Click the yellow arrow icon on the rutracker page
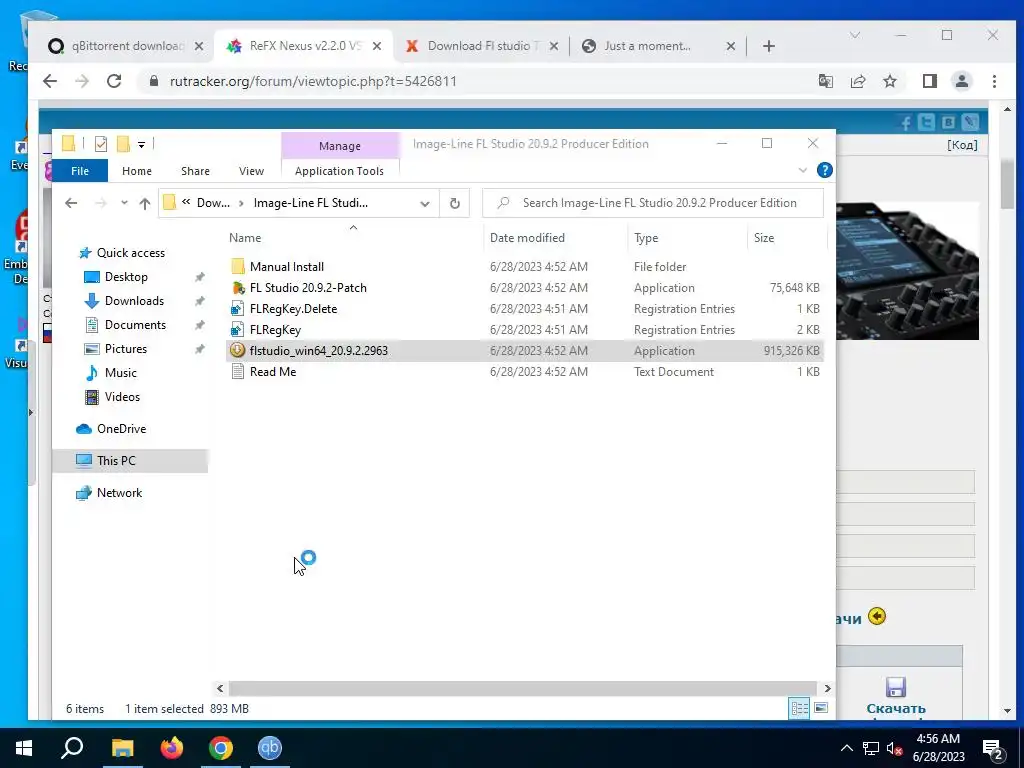 [877, 616]
